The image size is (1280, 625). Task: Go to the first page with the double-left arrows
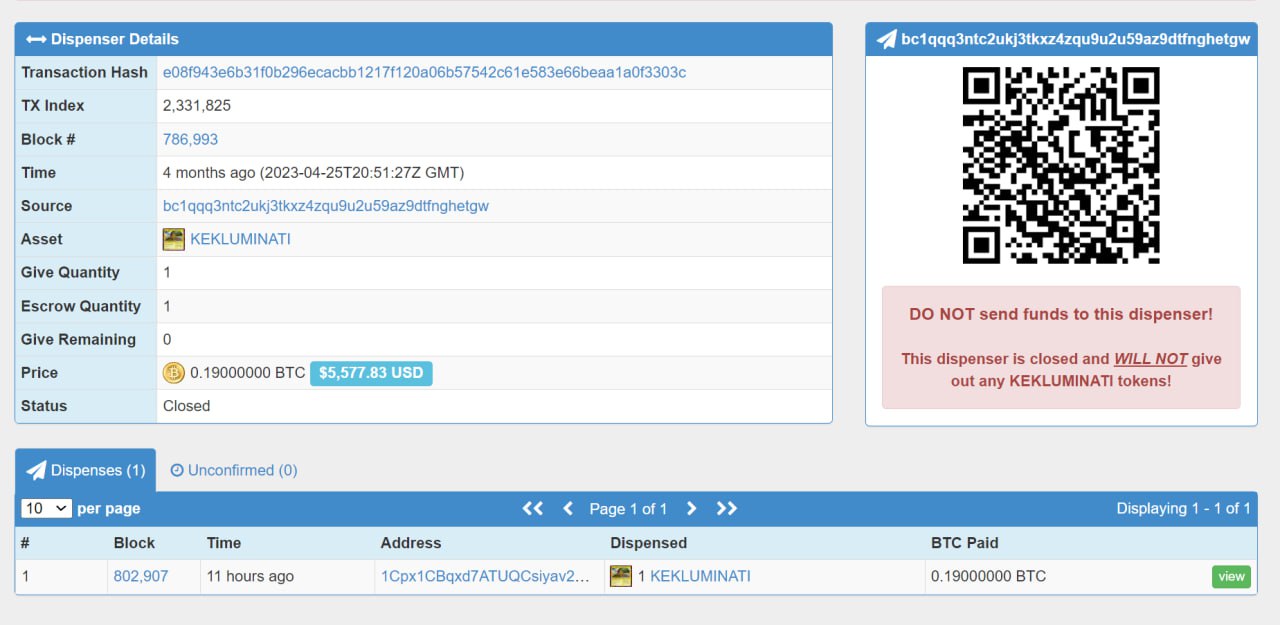(533, 508)
